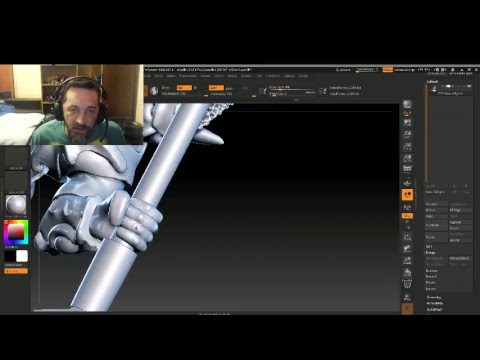This screenshot has width=480, height=360.
Task: Select the subtool row in the Subtool list
Action: [x=450, y=90]
